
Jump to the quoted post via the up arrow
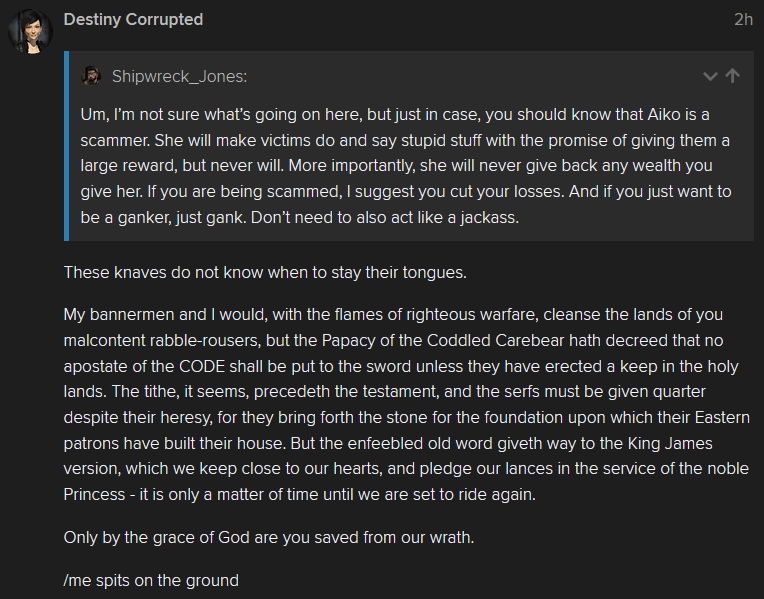732,76
